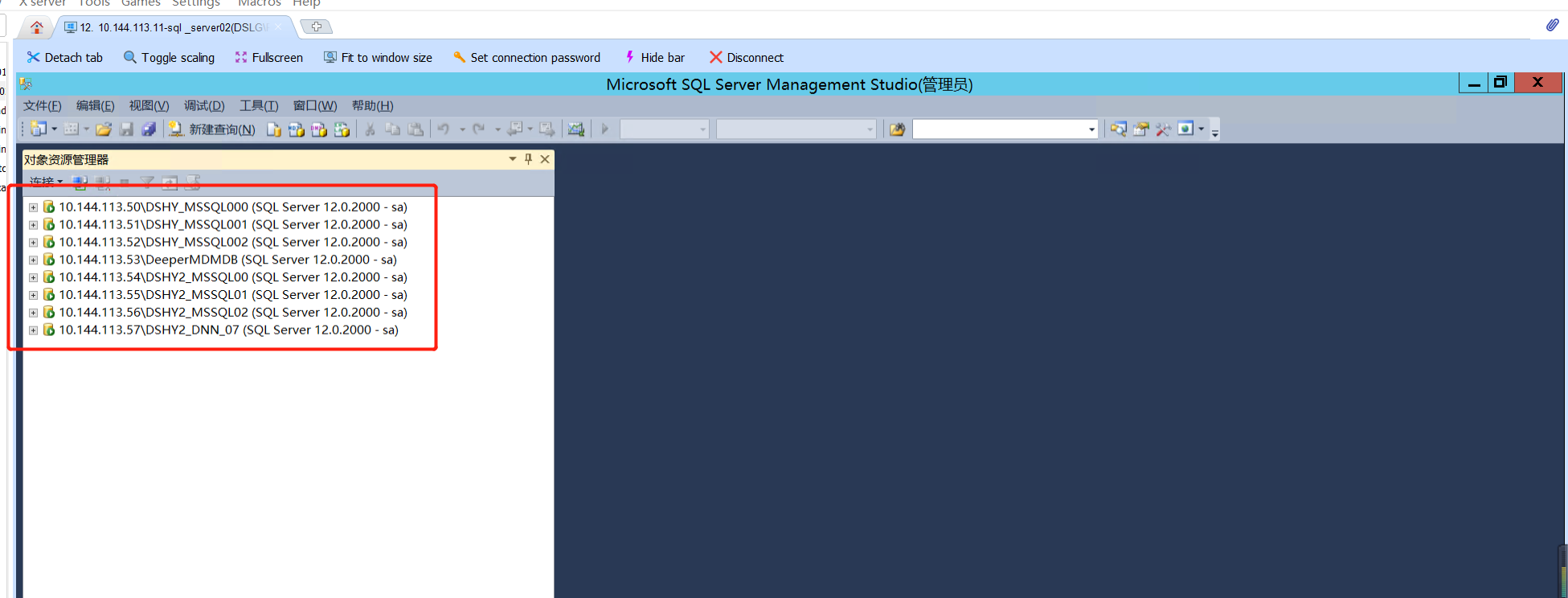Open the window position dropdown of 对象资源管理器
This screenshot has height=598, width=1568.
click(512, 159)
